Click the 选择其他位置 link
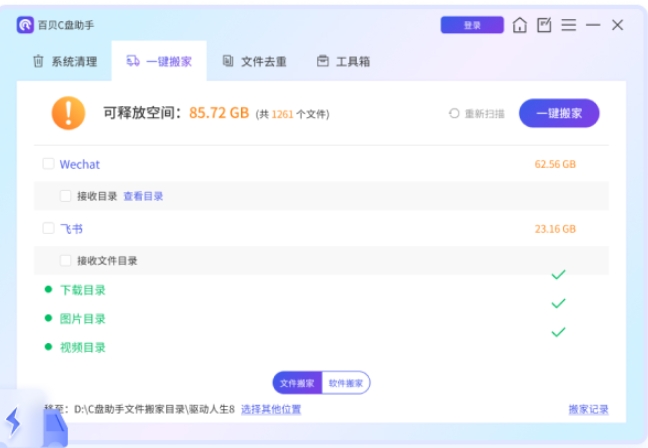Viewport: 648px width, 448px height. coord(271,410)
